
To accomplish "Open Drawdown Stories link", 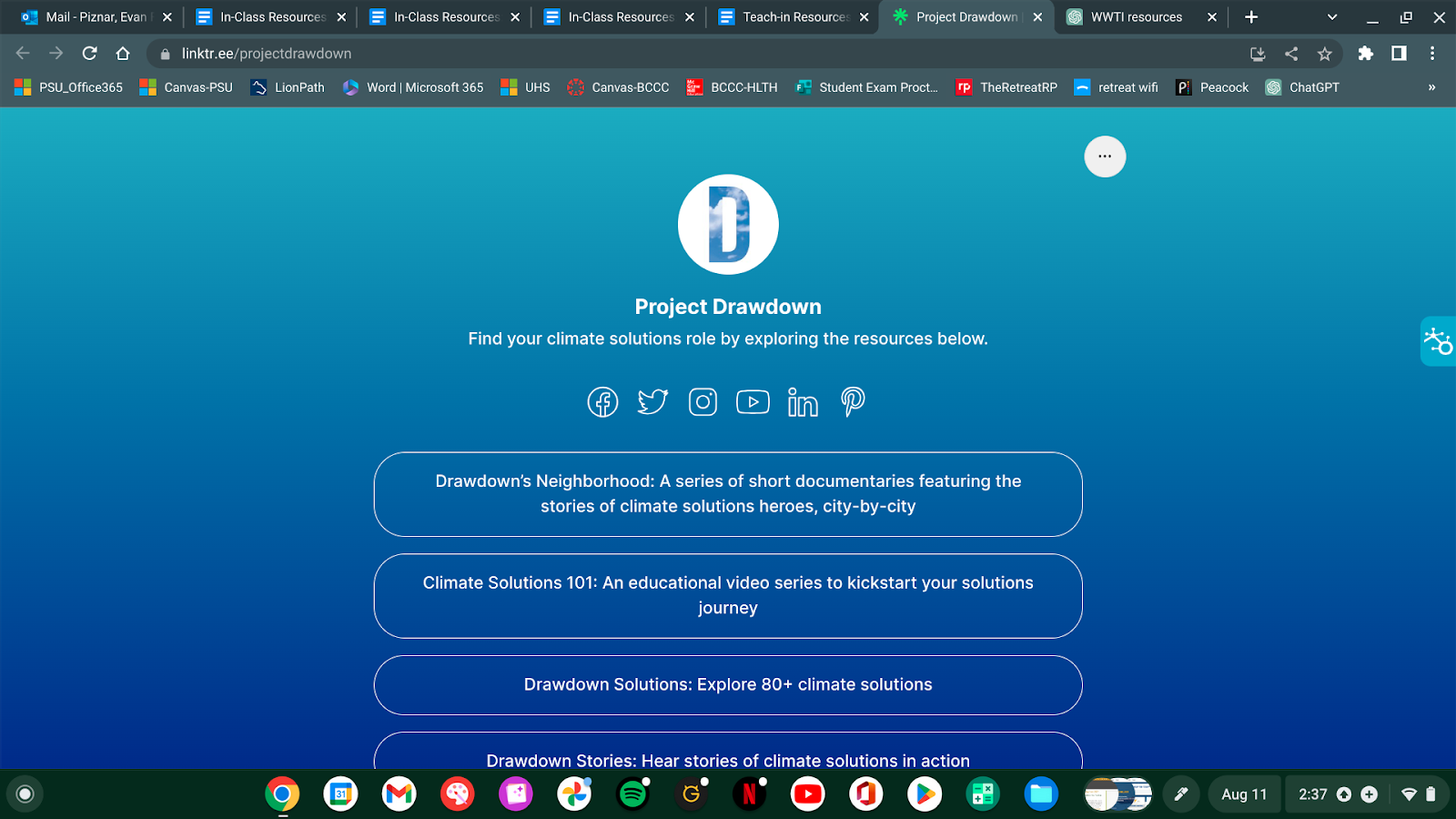I will coord(728,752).
